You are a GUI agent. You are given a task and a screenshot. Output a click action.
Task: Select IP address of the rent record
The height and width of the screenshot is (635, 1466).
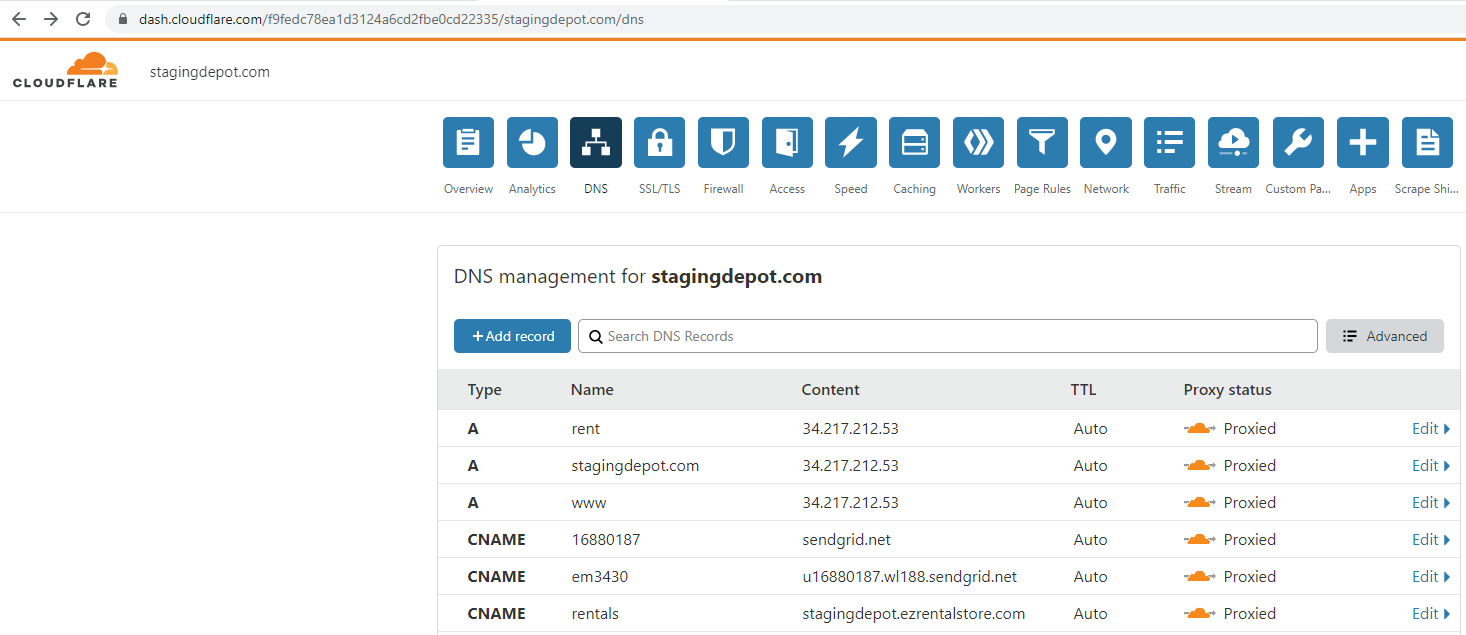850,429
